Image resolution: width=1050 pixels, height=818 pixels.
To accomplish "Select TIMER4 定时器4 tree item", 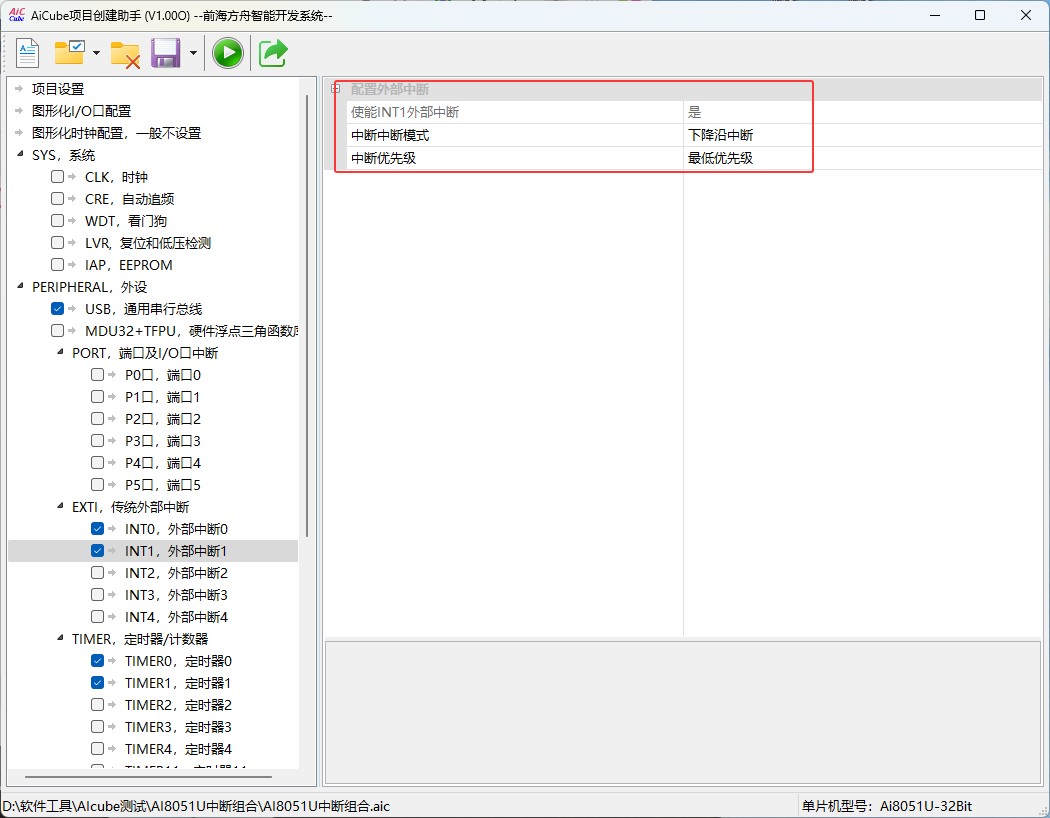I will tap(178, 749).
